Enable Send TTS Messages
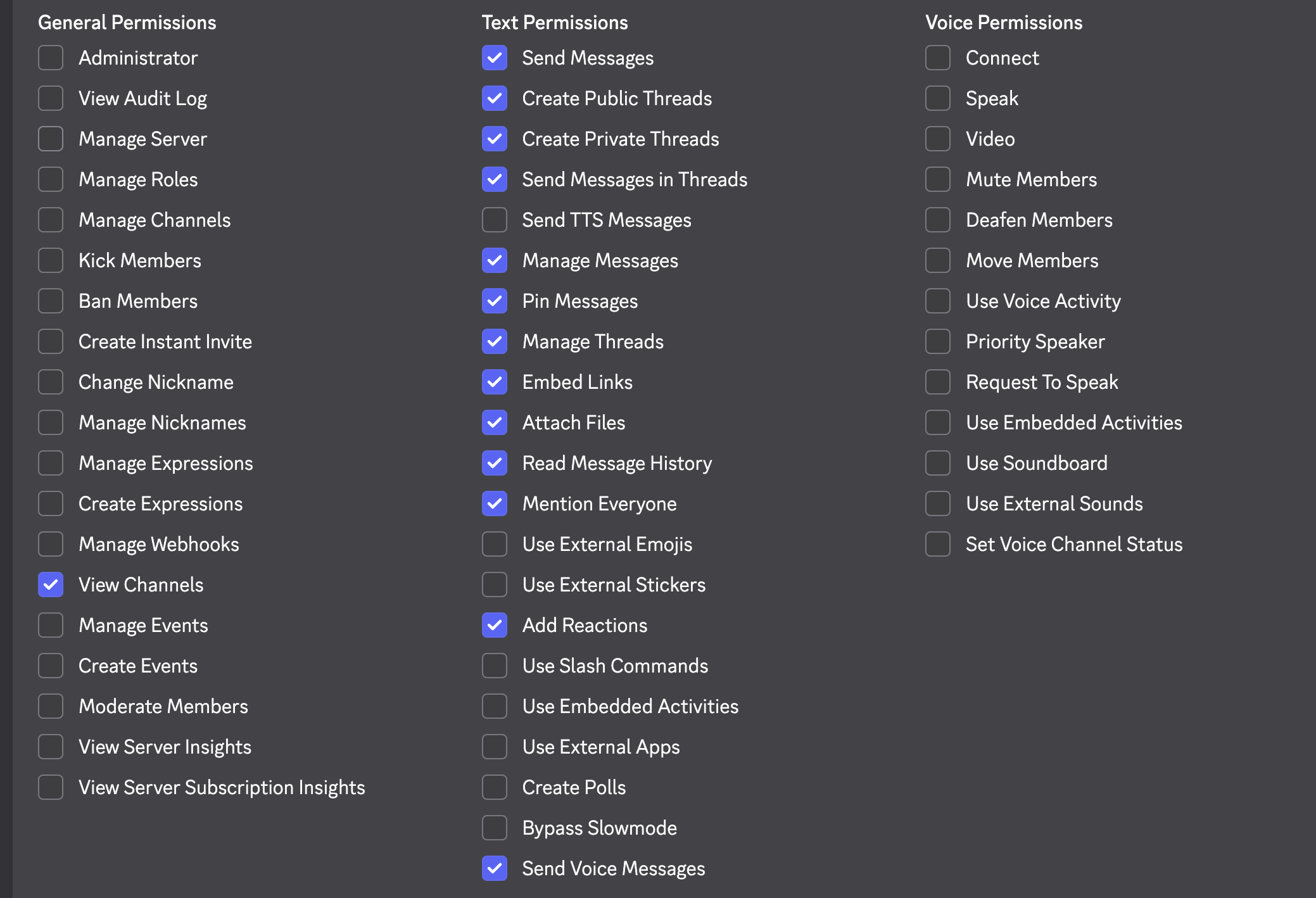1316x898 pixels. [x=495, y=220]
